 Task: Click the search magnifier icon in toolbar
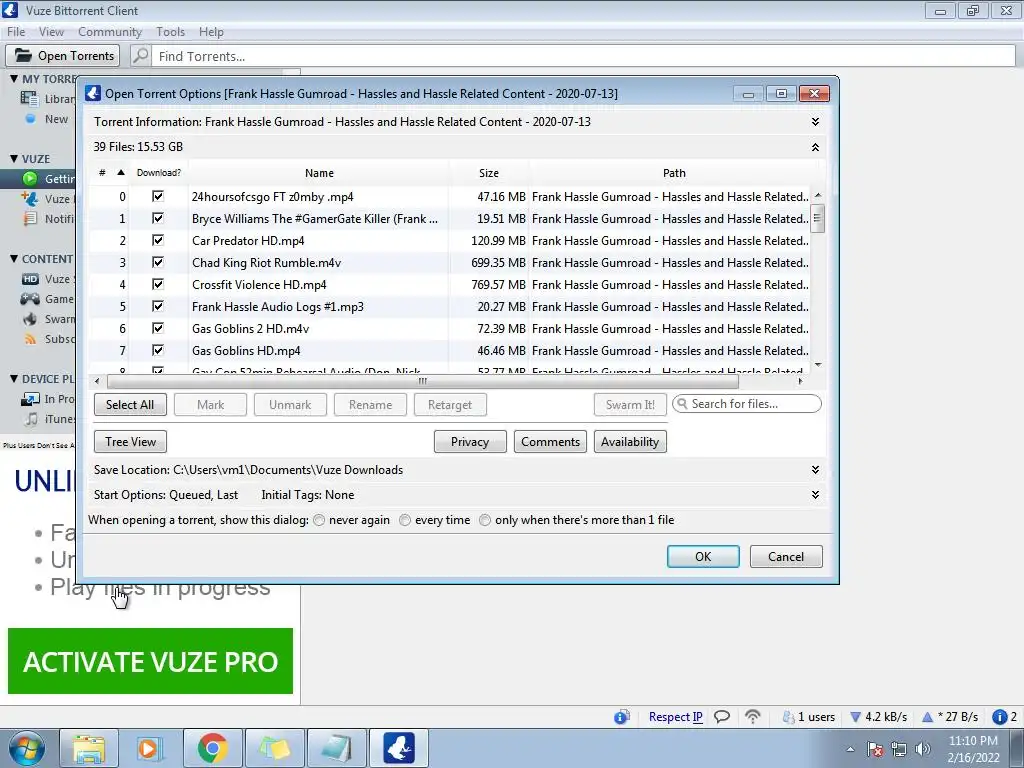coord(140,56)
